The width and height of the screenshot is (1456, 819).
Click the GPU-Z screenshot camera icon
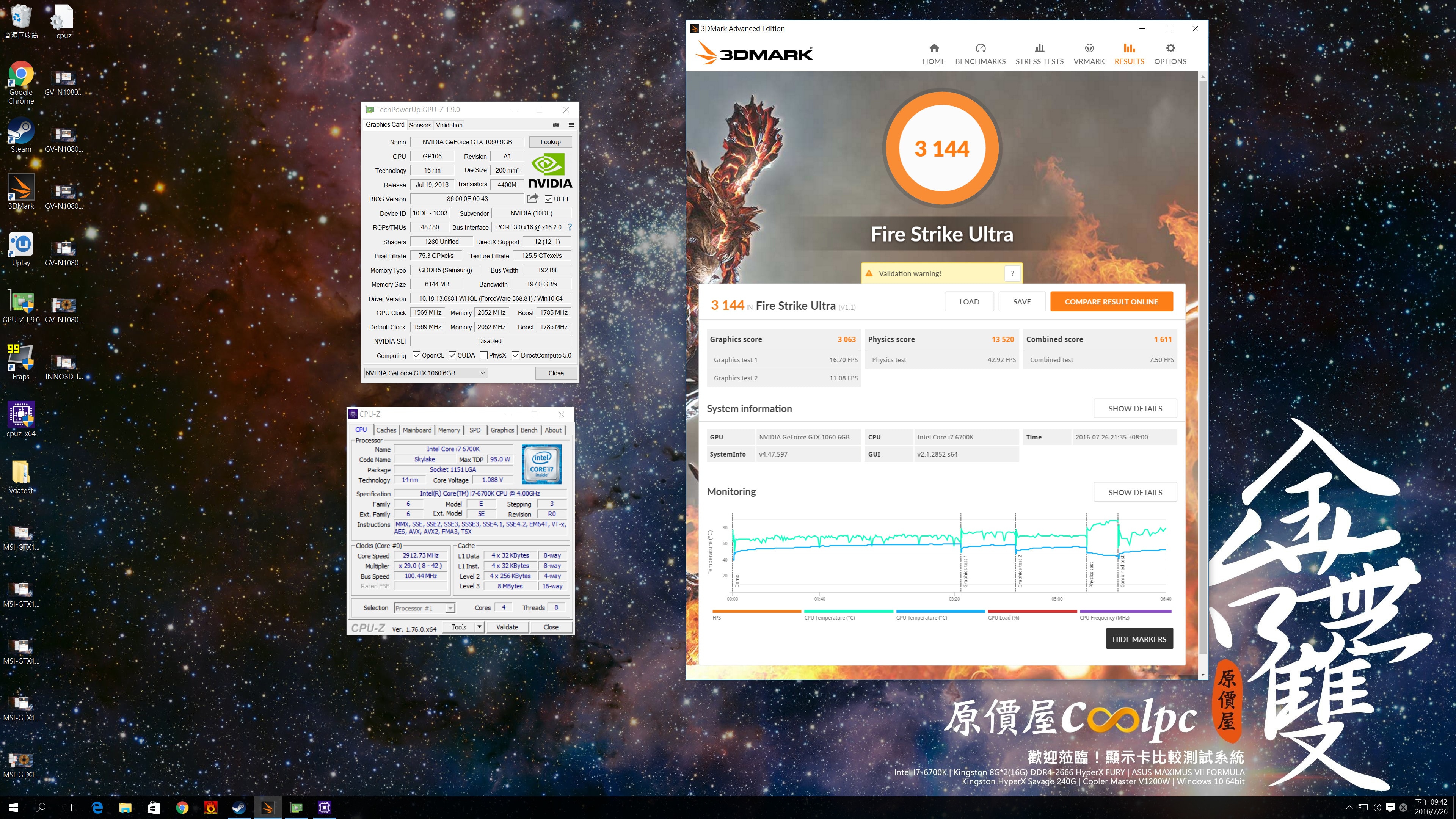point(555,125)
